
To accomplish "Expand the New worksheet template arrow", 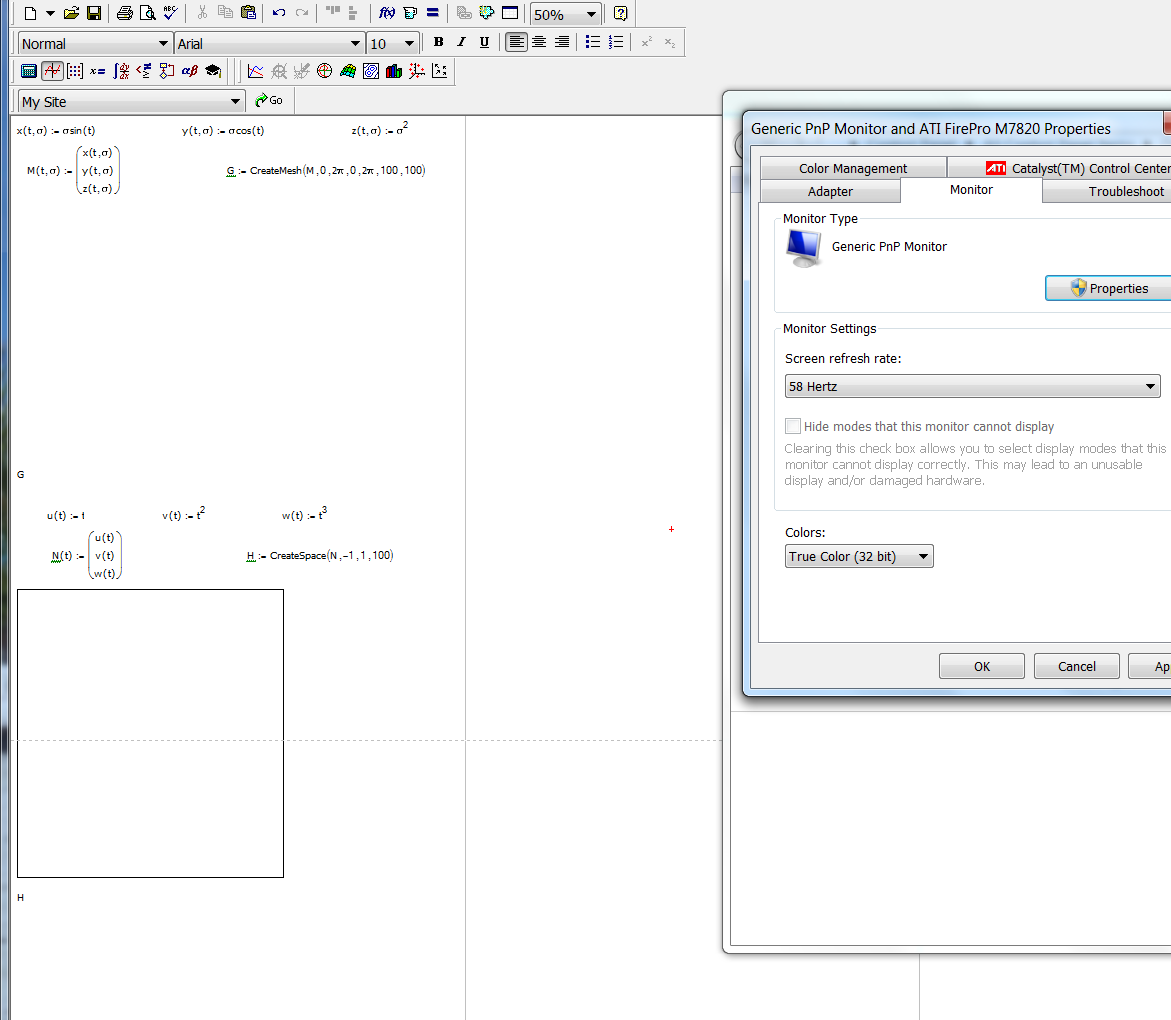I will coord(50,13).
